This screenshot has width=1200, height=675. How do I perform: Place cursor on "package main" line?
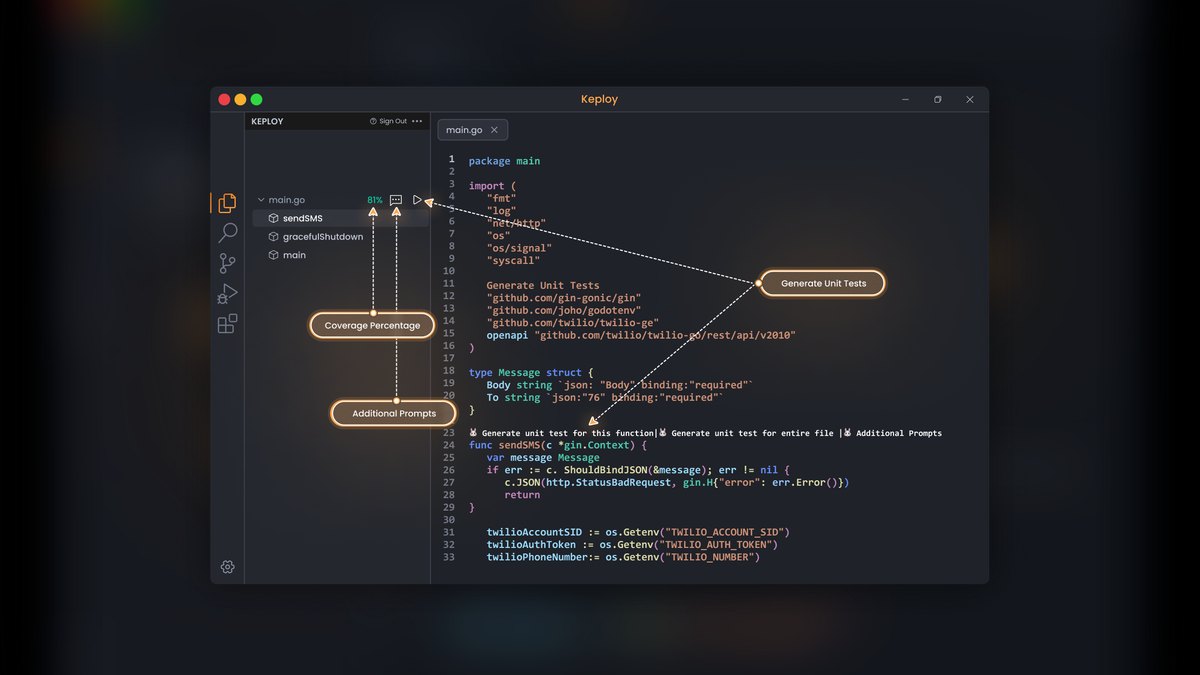(504, 160)
